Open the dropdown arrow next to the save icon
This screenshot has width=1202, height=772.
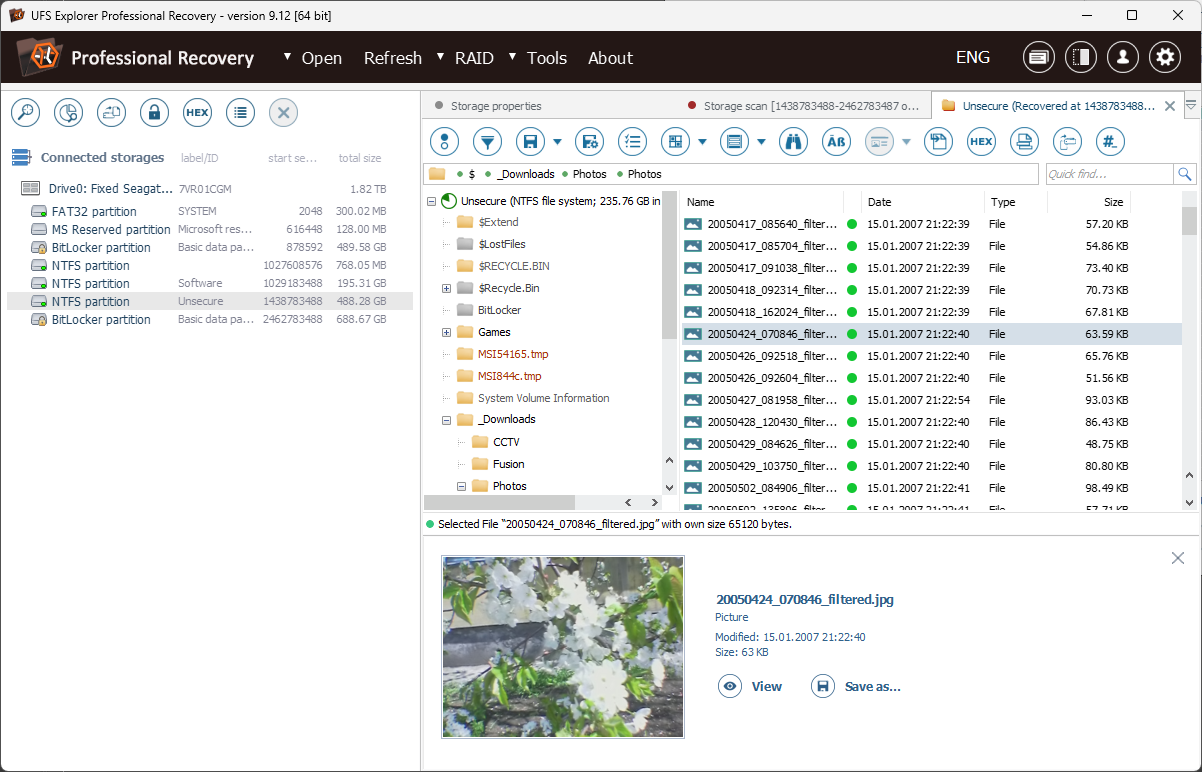click(558, 141)
